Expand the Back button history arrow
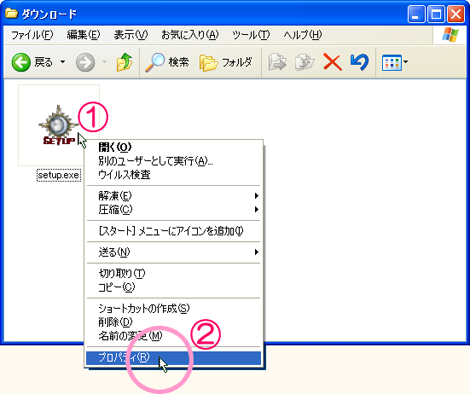Viewport: 470px width, 394px height. tap(63, 62)
